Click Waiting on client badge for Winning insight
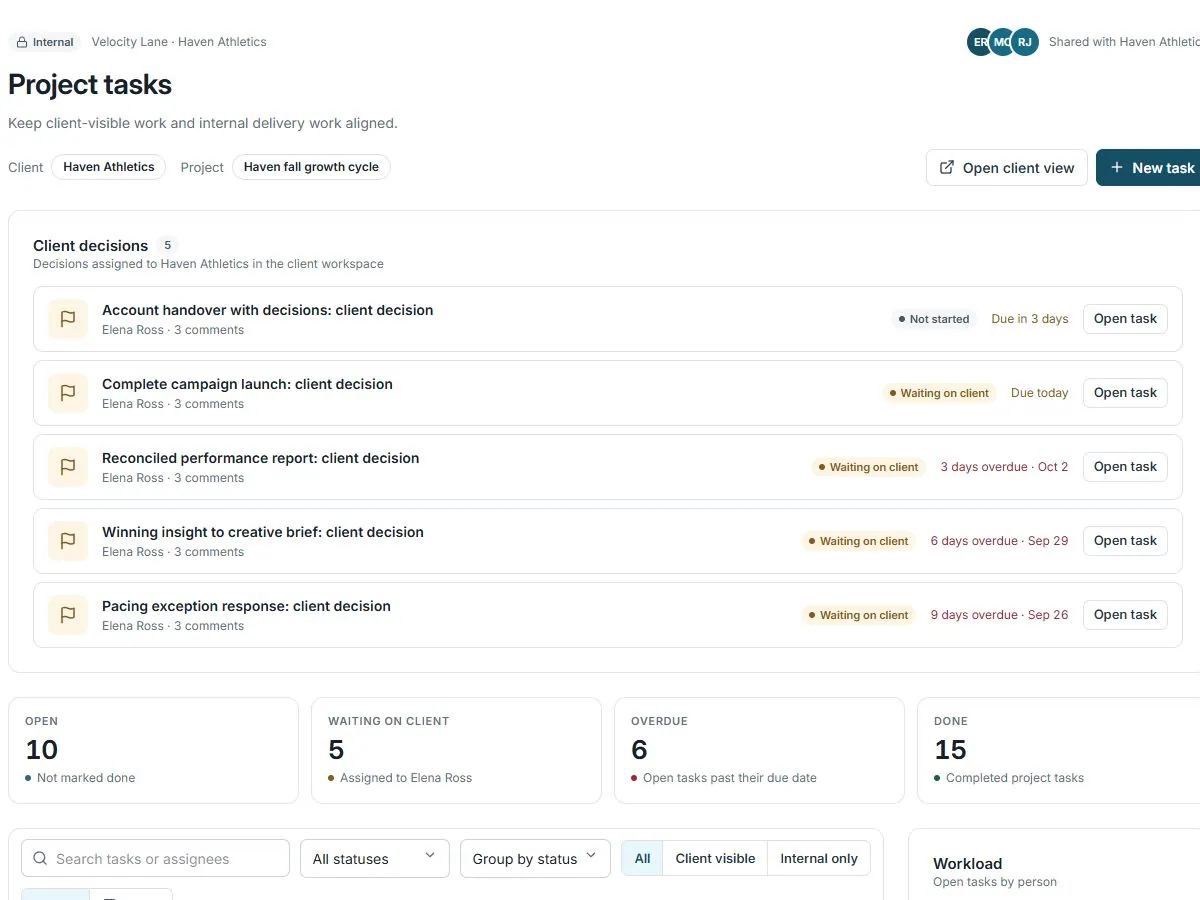 858,541
